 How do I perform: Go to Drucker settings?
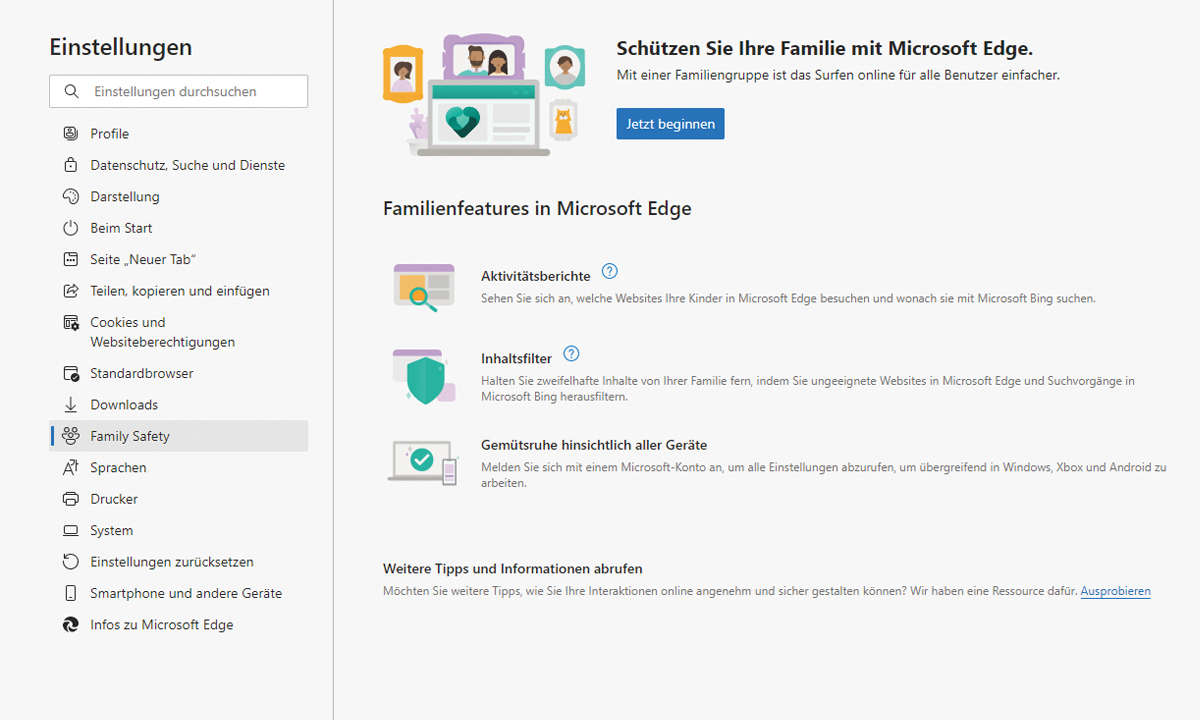tap(178, 499)
